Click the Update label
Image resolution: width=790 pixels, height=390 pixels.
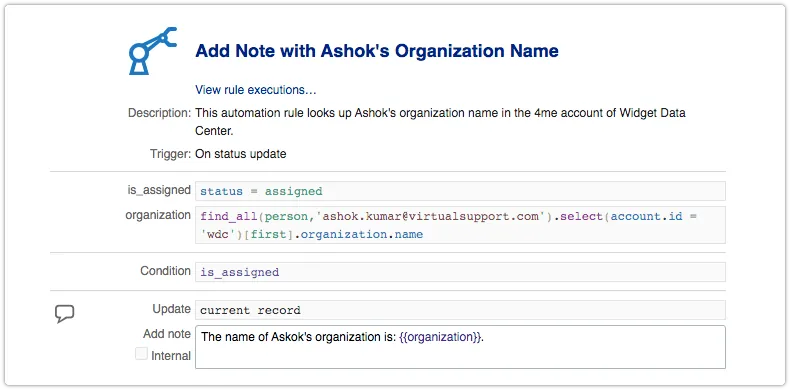coord(172,309)
